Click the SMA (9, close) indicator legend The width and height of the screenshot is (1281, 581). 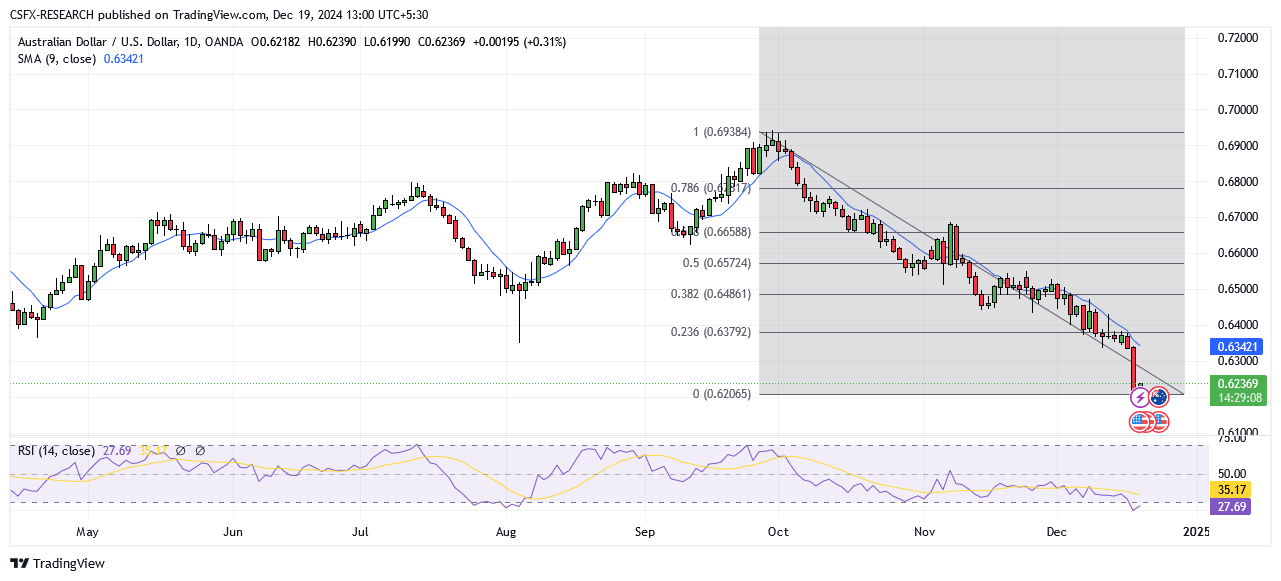[57, 59]
